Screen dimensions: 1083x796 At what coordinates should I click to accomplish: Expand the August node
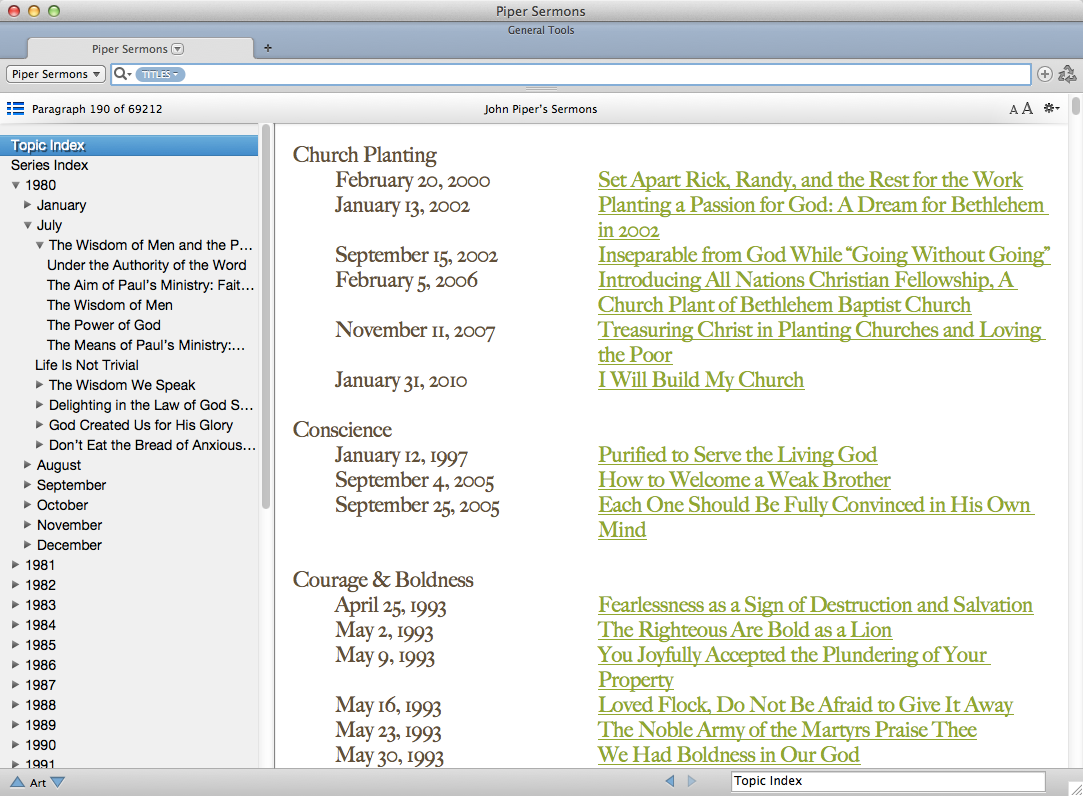(x=28, y=464)
